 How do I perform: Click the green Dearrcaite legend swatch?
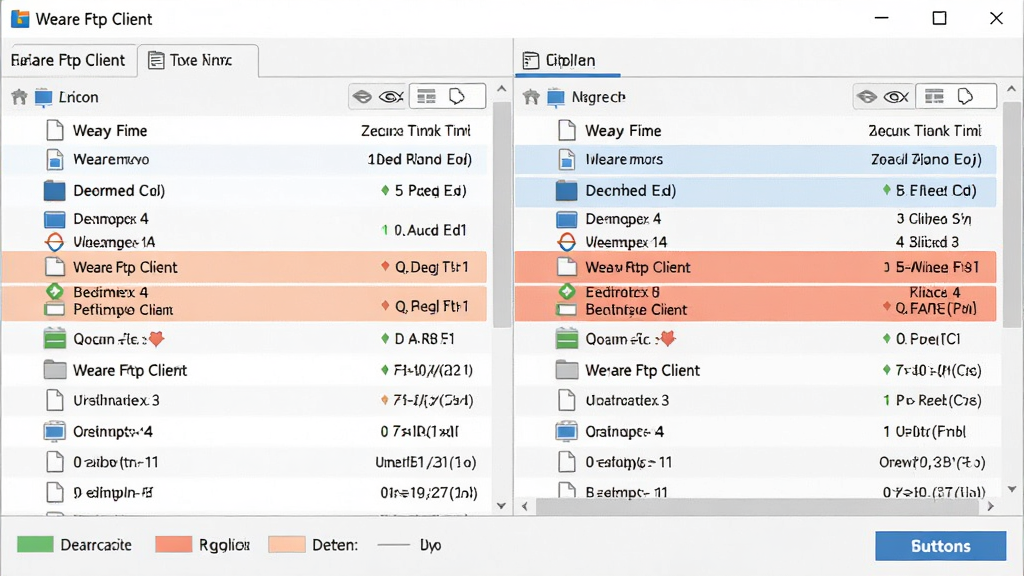(x=35, y=545)
